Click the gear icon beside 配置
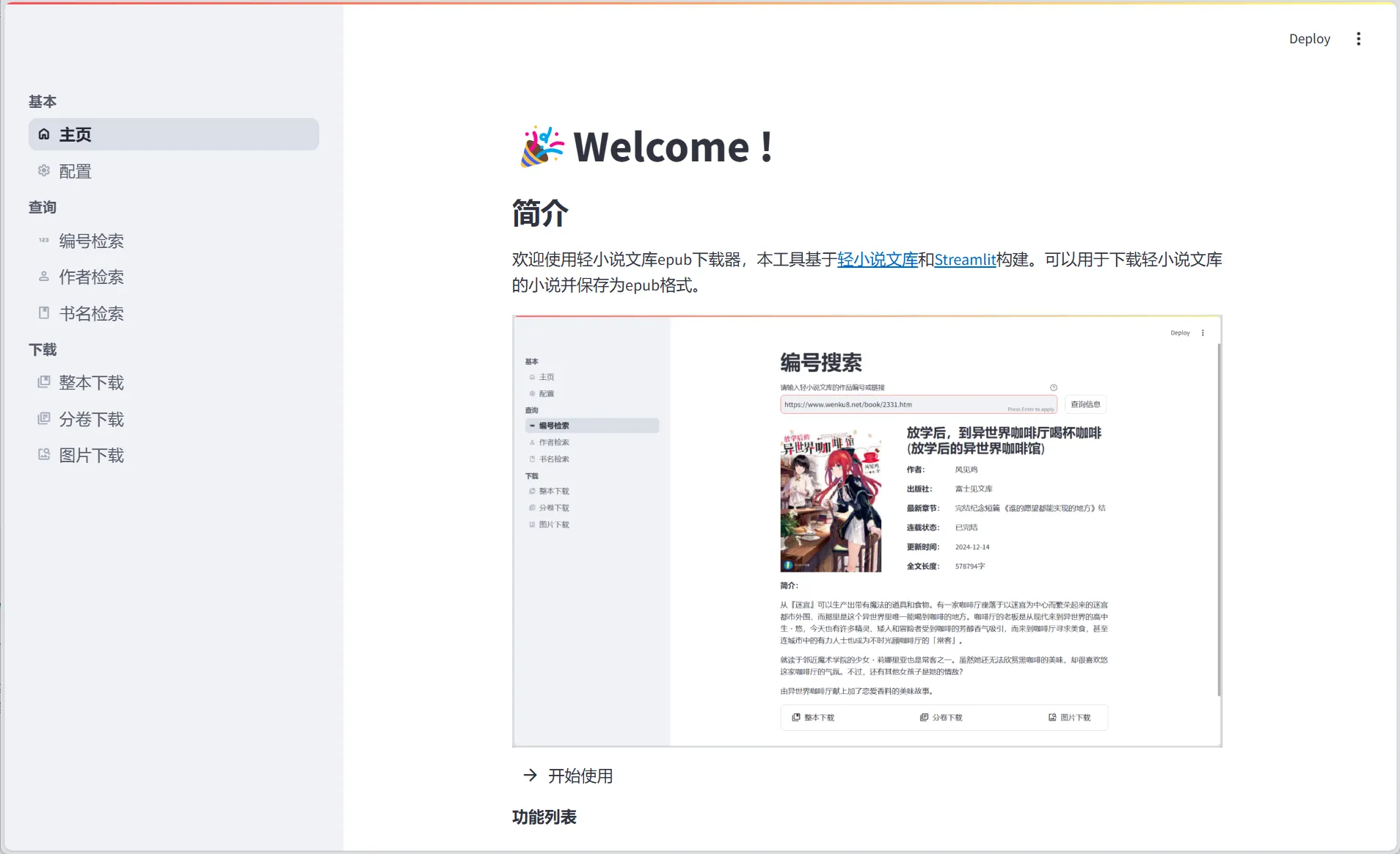 [44, 171]
